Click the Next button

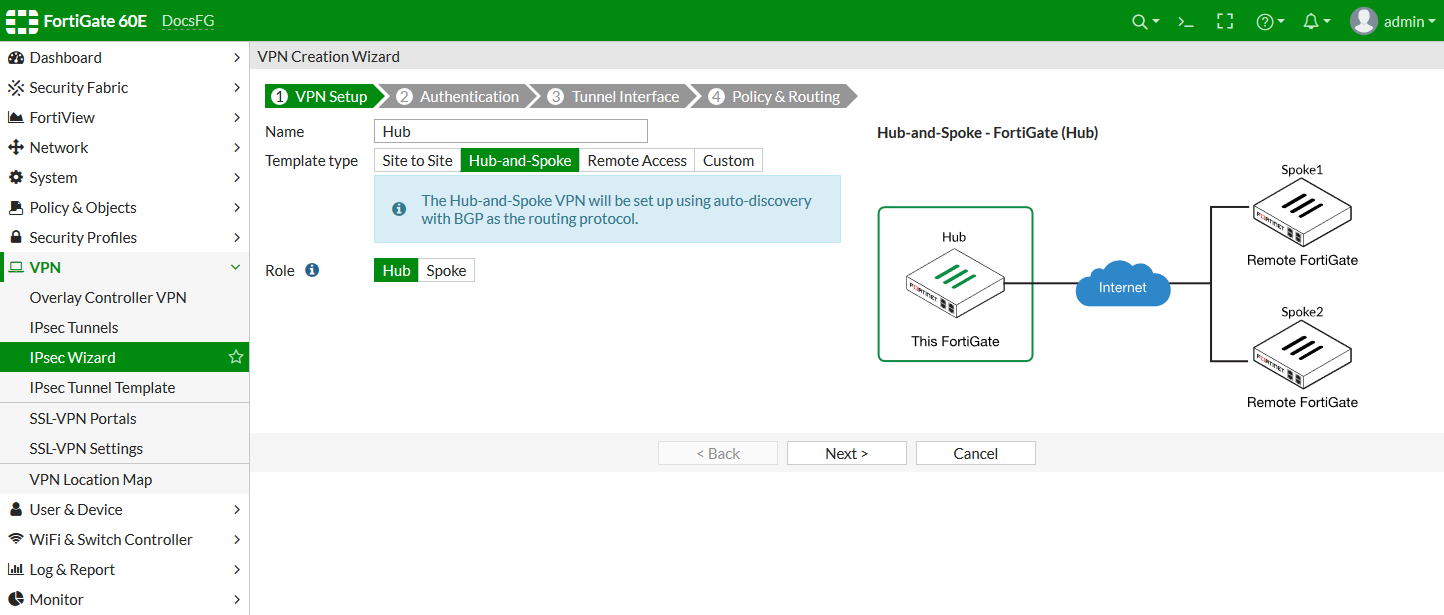pyautogui.click(x=846, y=452)
